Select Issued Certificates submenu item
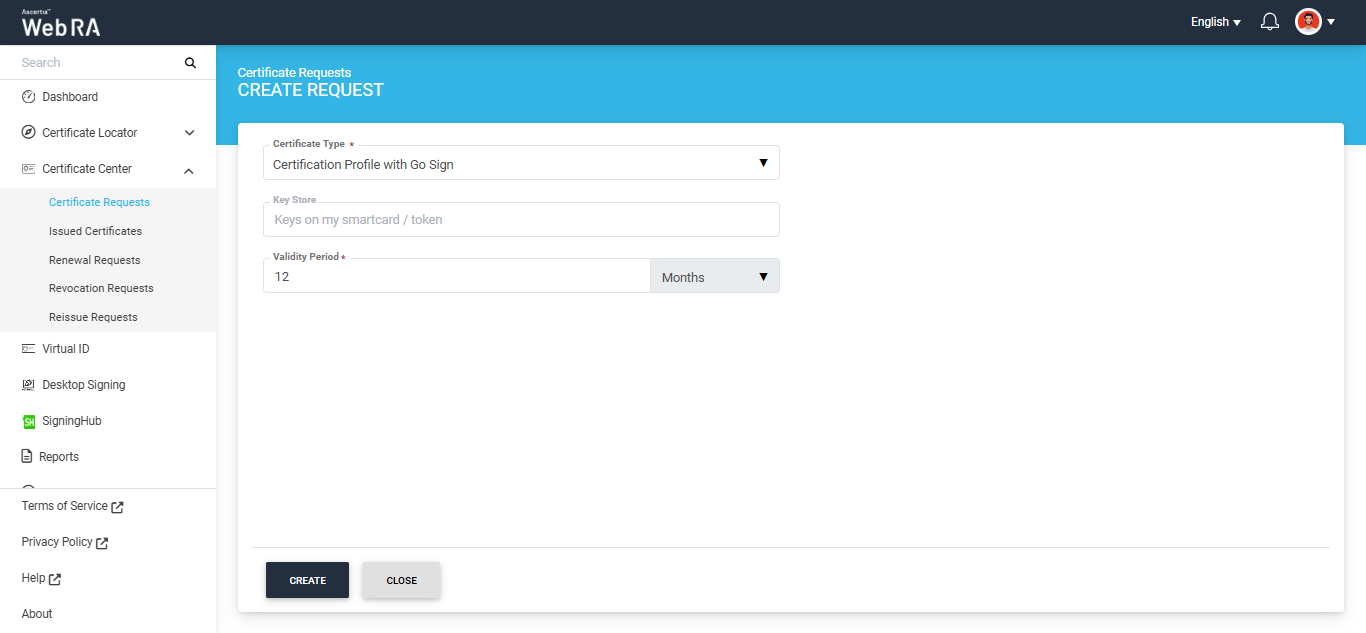The height and width of the screenshot is (633, 1366). pyautogui.click(x=95, y=231)
